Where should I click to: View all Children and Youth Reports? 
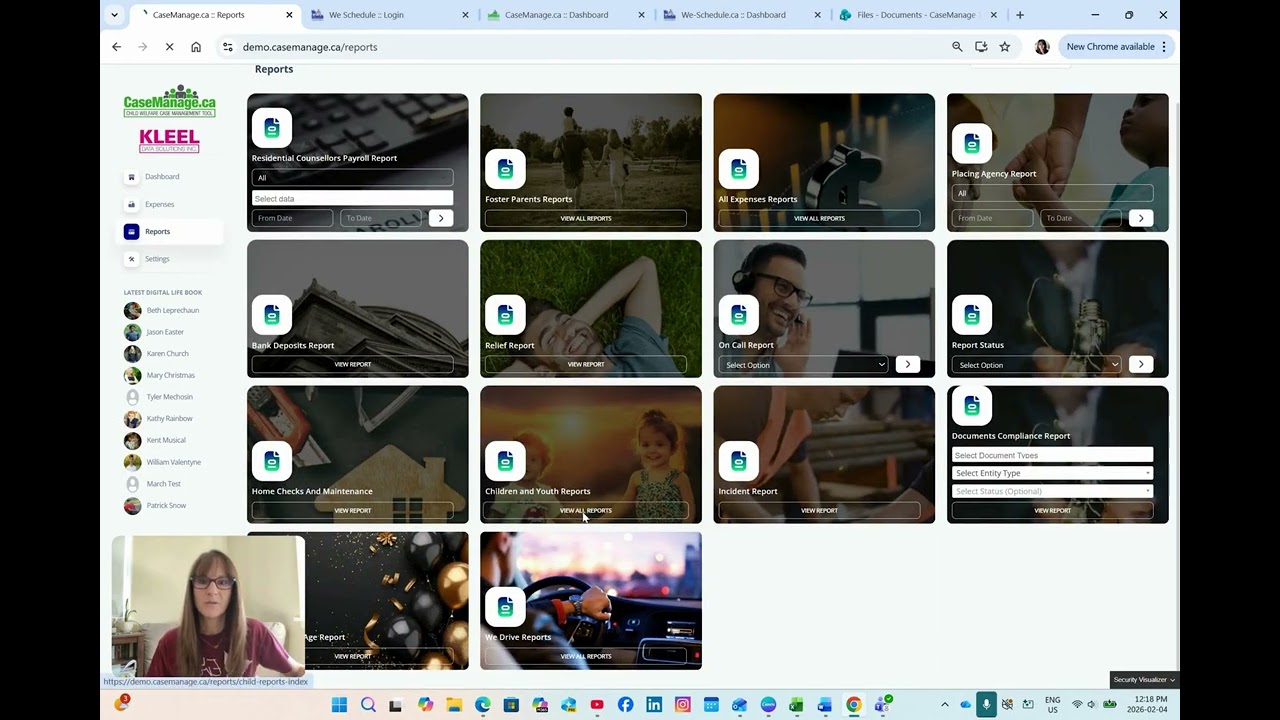point(586,510)
